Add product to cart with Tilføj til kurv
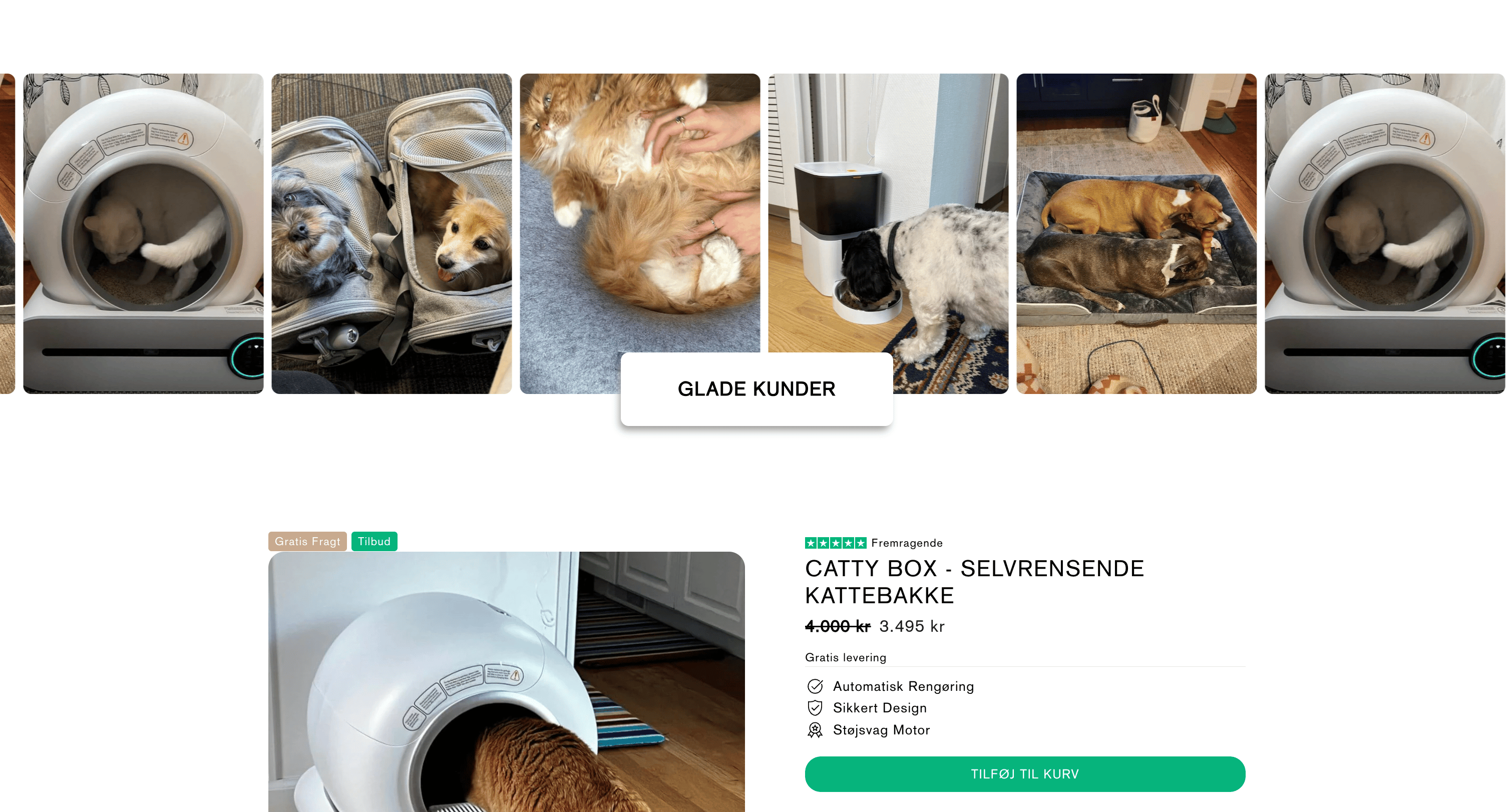1512x812 pixels. point(1025,774)
